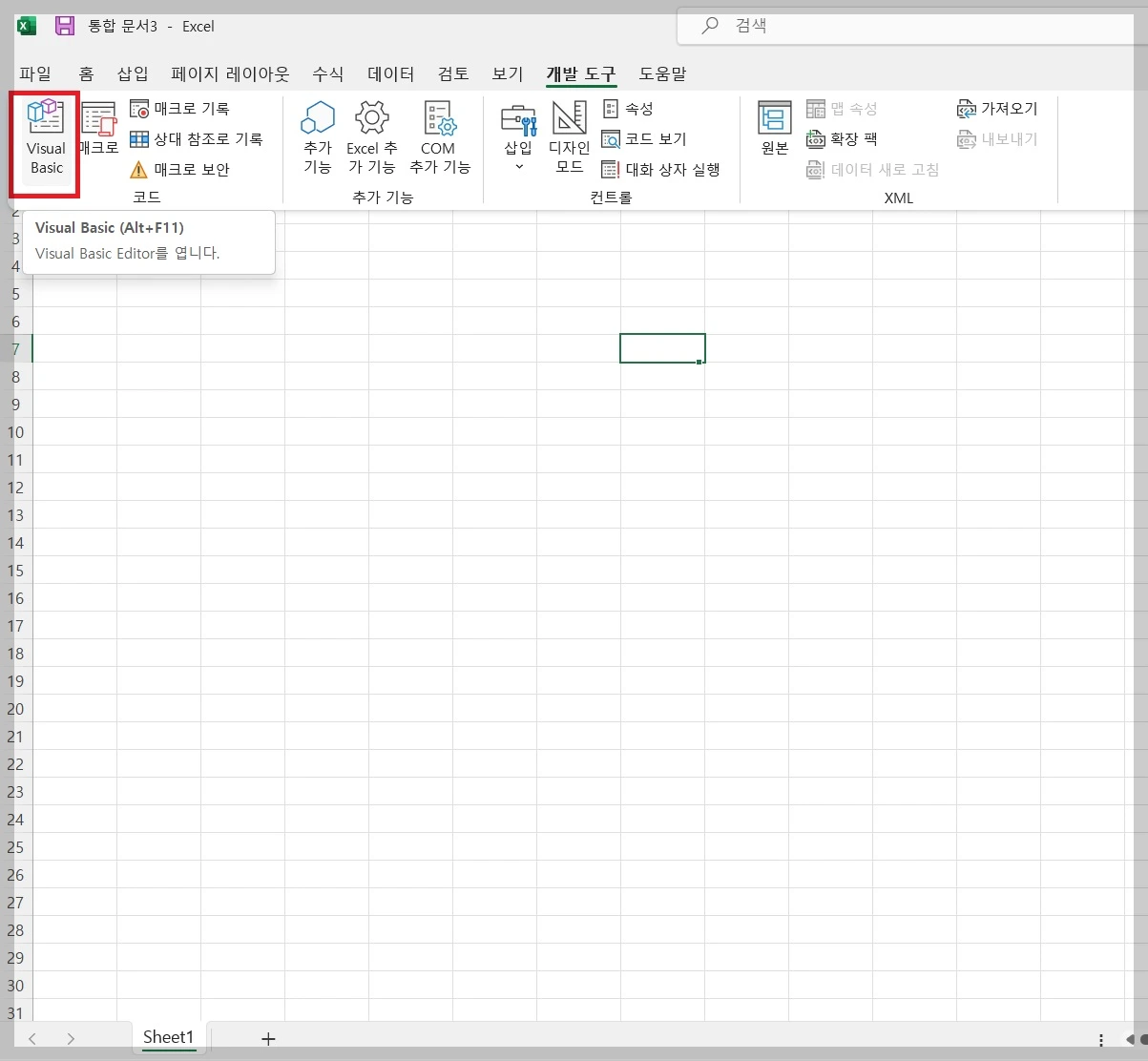Image resolution: width=1148 pixels, height=1061 pixels.
Task: Click XML 가져오기 (Import)
Action: click(x=997, y=109)
